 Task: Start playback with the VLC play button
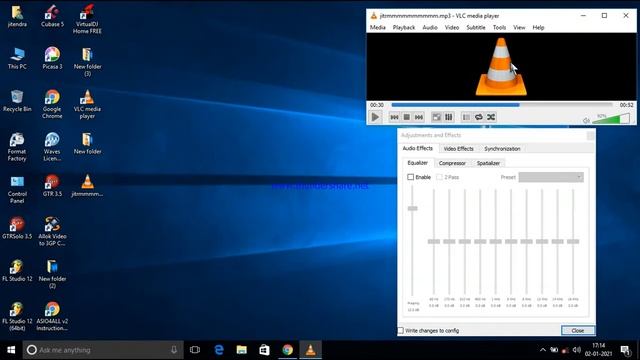click(375, 117)
